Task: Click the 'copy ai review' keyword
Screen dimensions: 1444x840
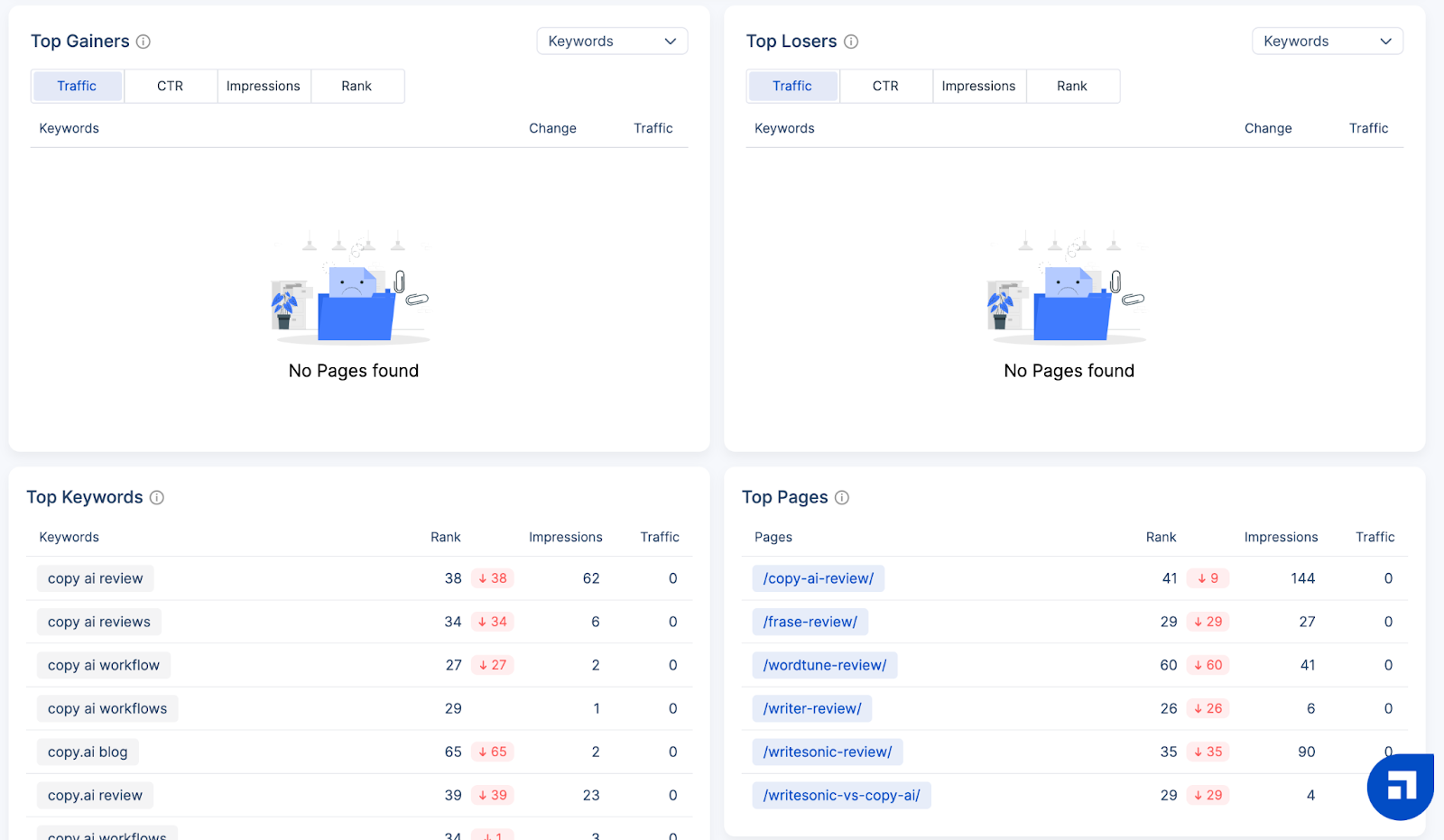Action: tap(96, 578)
